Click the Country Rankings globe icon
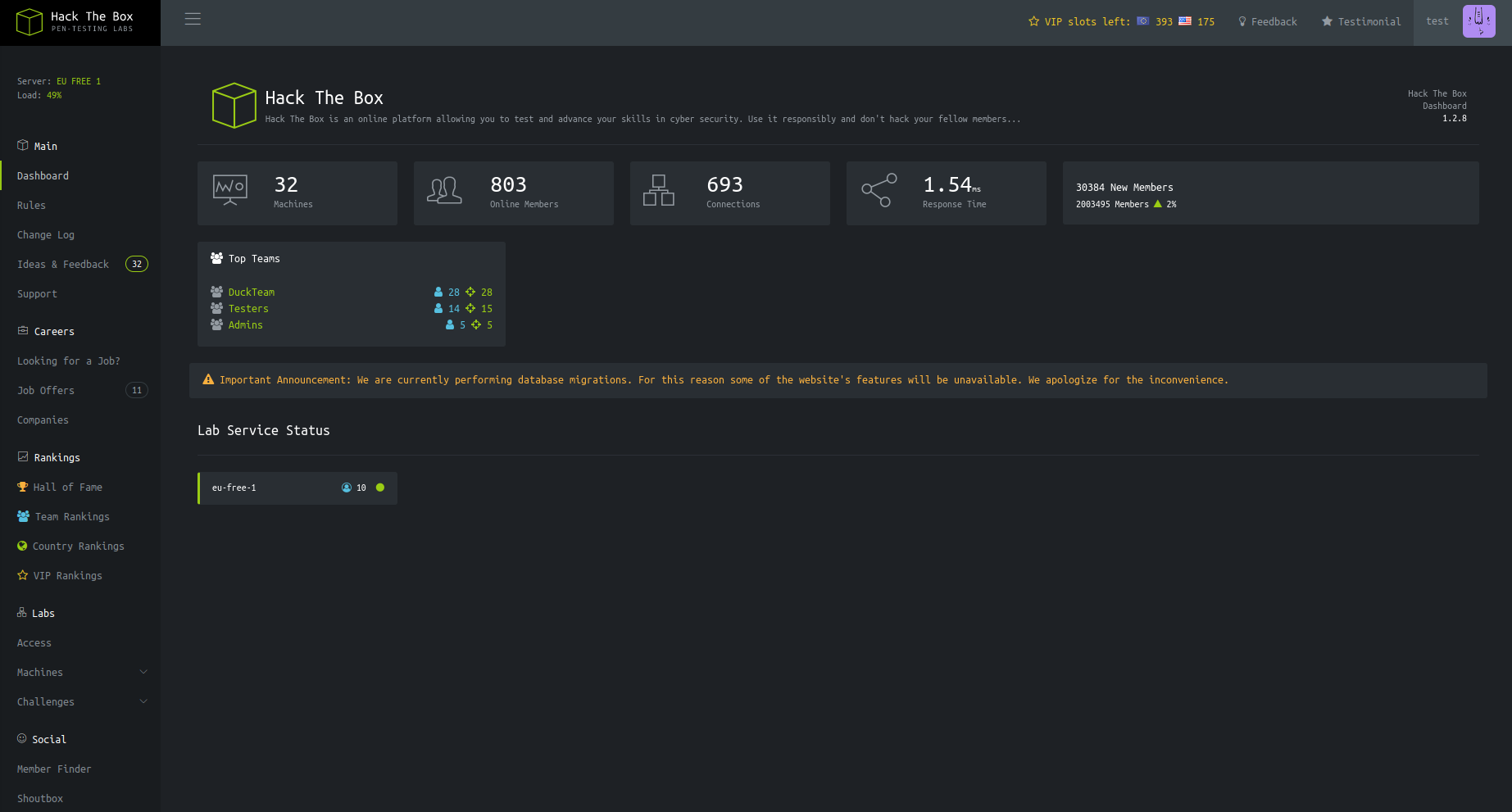The width and height of the screenshot is (1512, 812). click(x=22, y=546)
